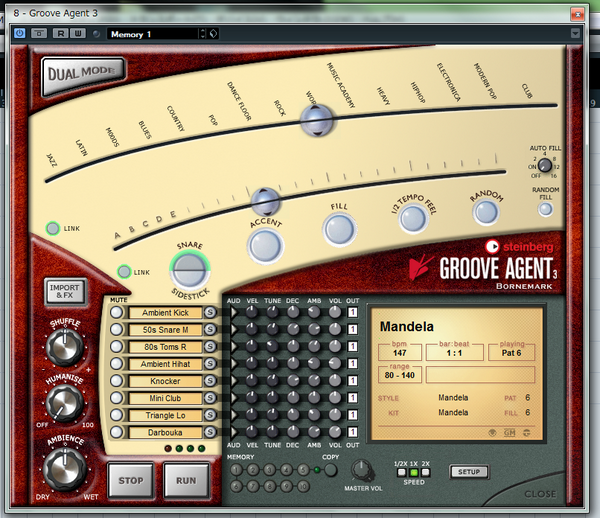Click the Read automation R button

[x=60, y=34]
